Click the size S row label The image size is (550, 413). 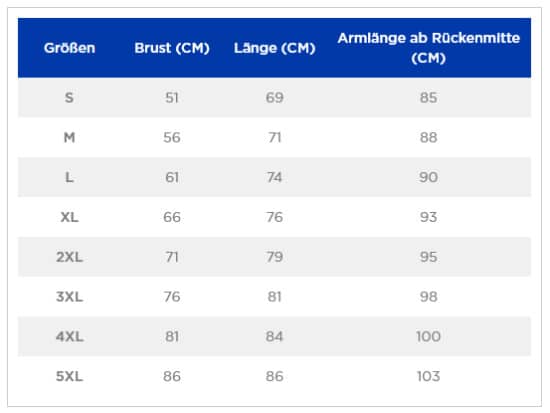point(69,98)
